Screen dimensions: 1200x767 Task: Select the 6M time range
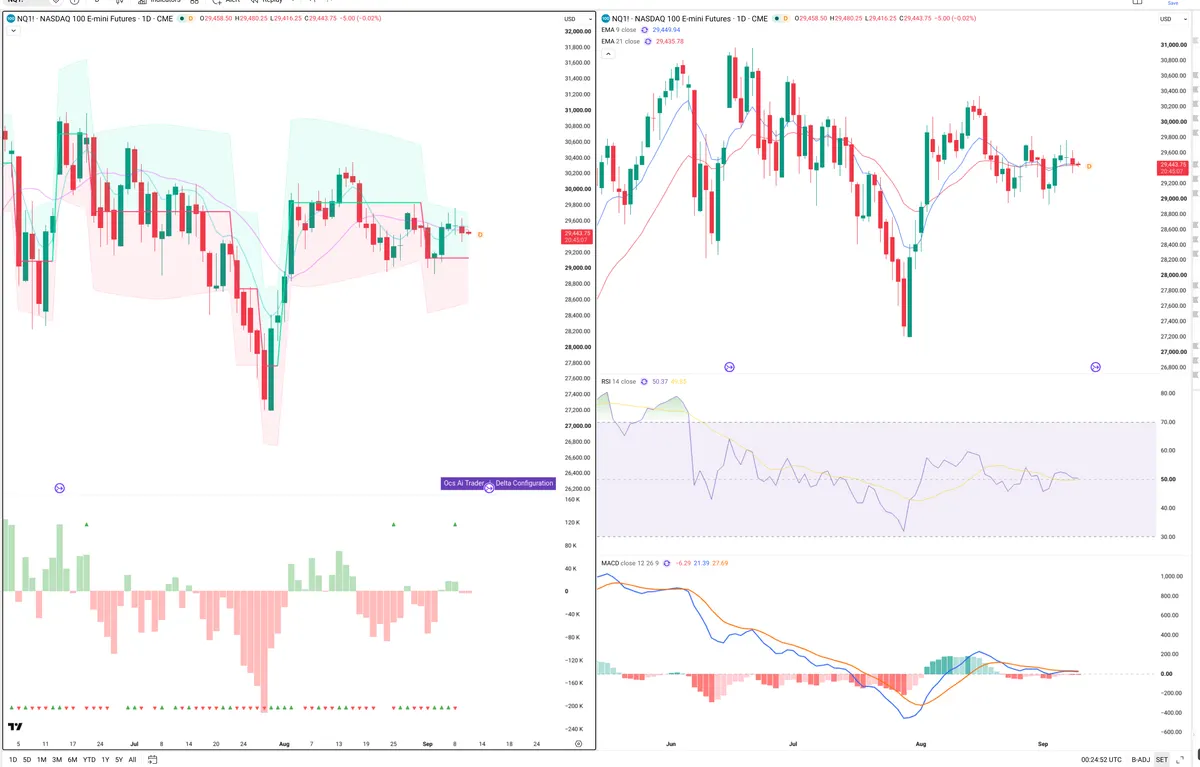(72, 759)
